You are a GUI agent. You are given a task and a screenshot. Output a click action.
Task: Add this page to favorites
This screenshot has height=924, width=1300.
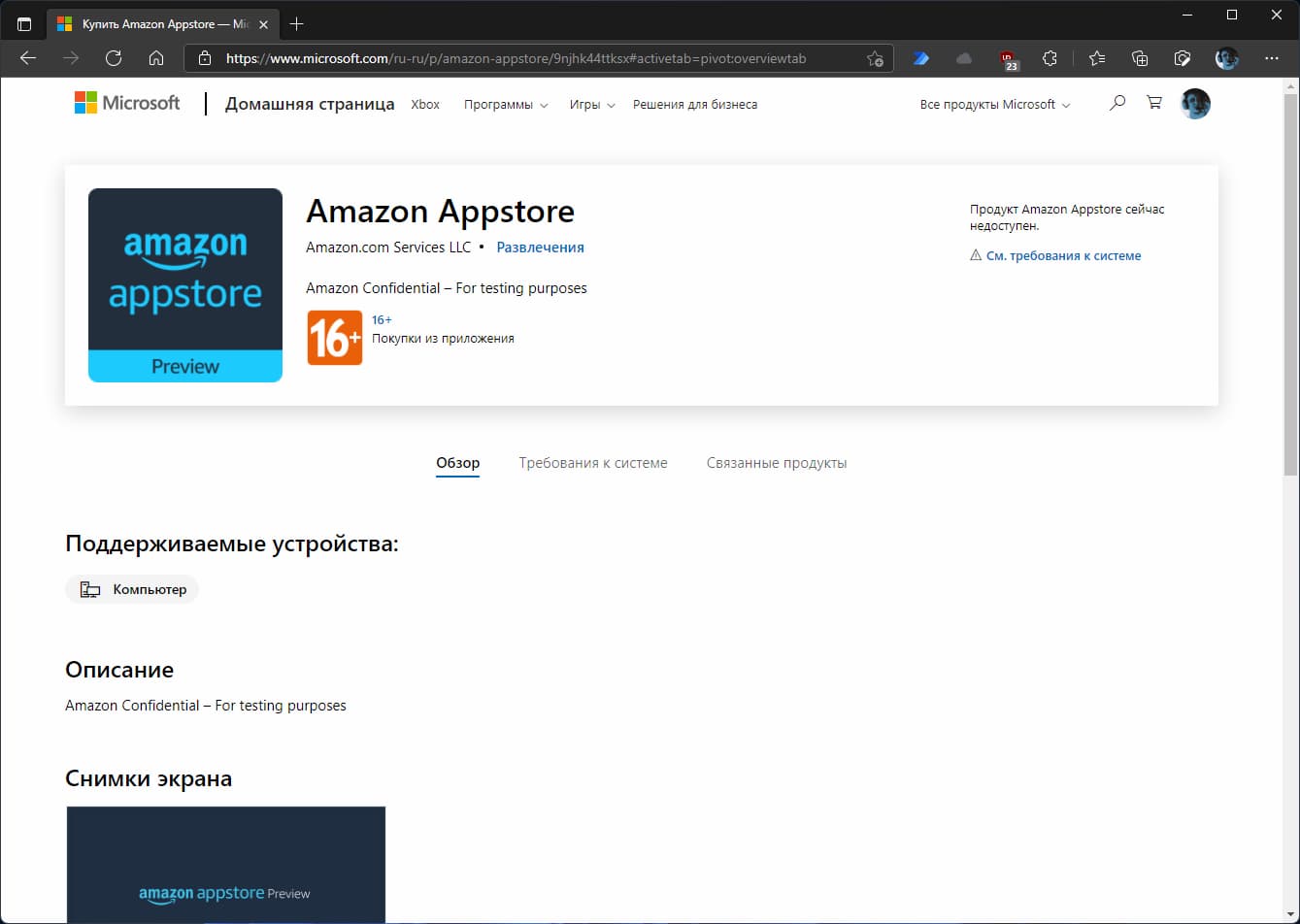(x=874, y=58)
